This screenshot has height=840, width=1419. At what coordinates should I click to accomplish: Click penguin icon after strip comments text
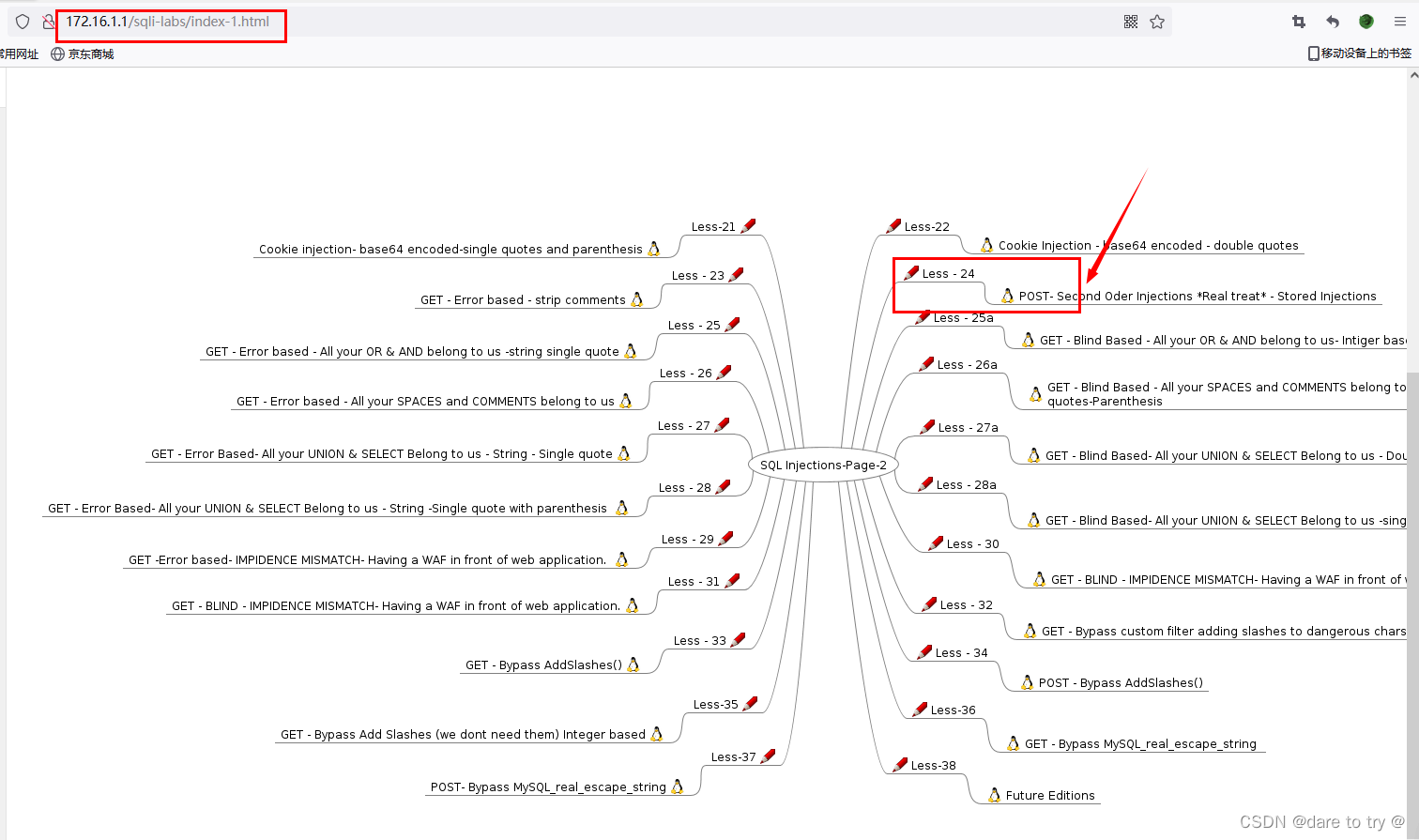(x=637, y=299)
